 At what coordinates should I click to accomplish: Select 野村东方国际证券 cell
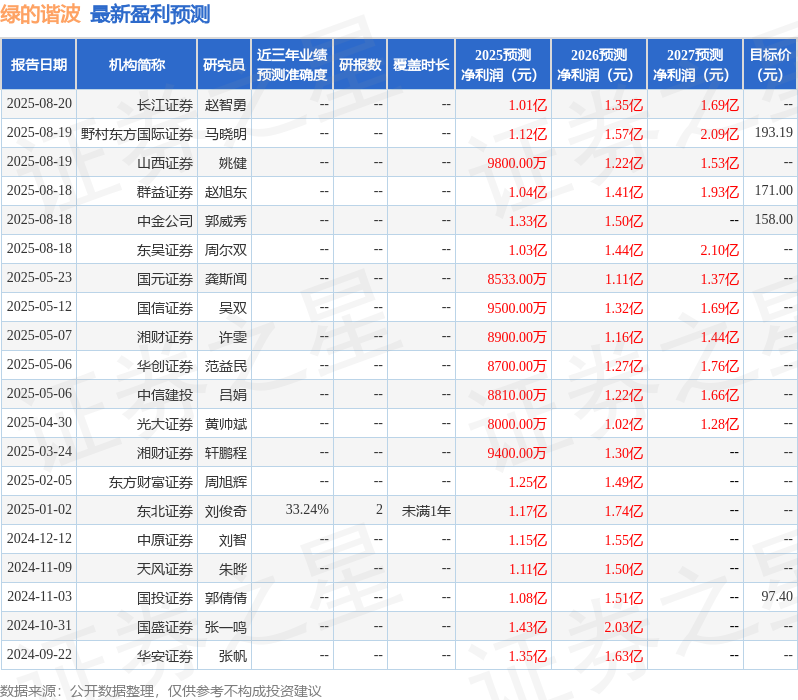(x=137, y=134)
